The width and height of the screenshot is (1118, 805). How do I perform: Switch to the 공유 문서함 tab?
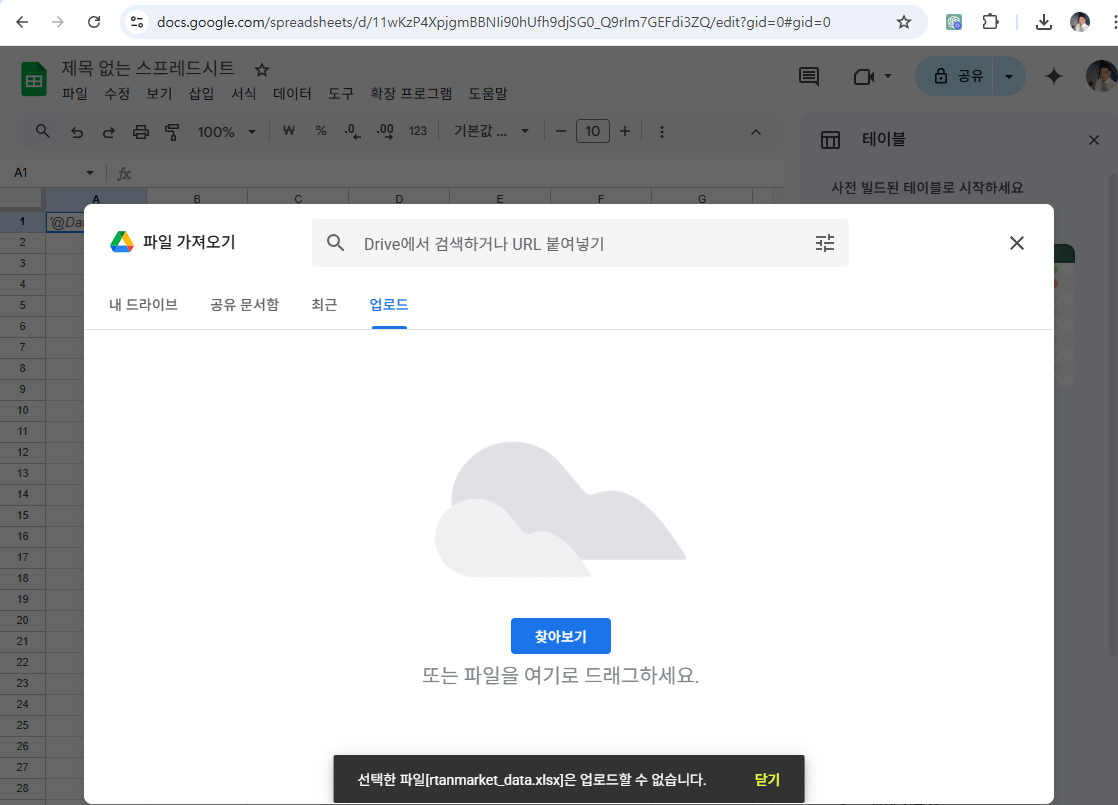click(245, 304)
